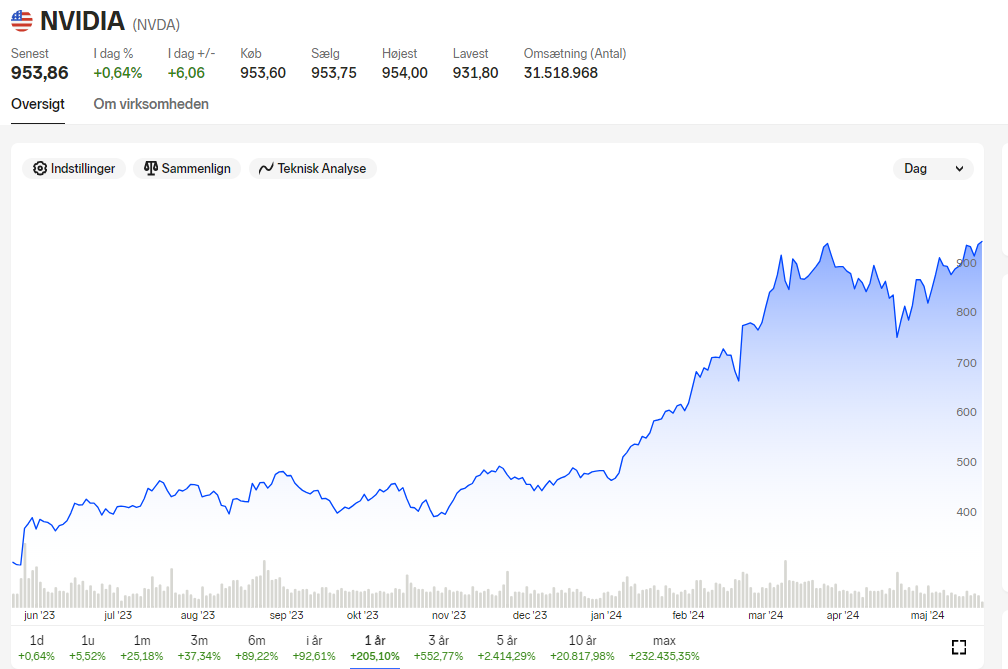
Task: Select the 1 år time range
Action: pos(375,648)
